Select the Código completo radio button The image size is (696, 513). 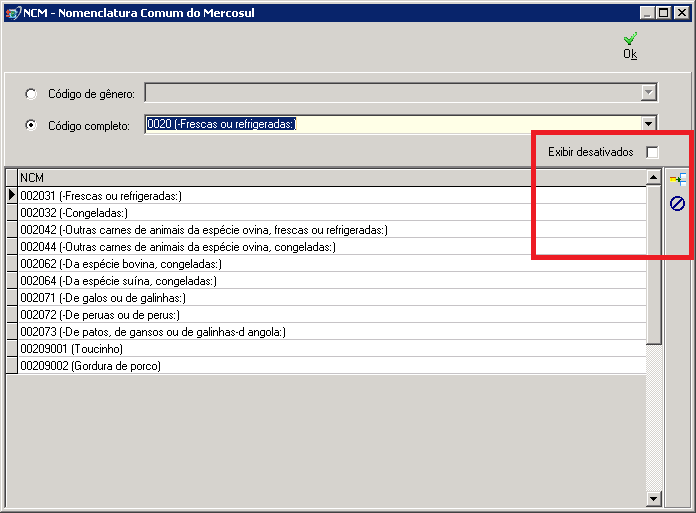point(31,126)
